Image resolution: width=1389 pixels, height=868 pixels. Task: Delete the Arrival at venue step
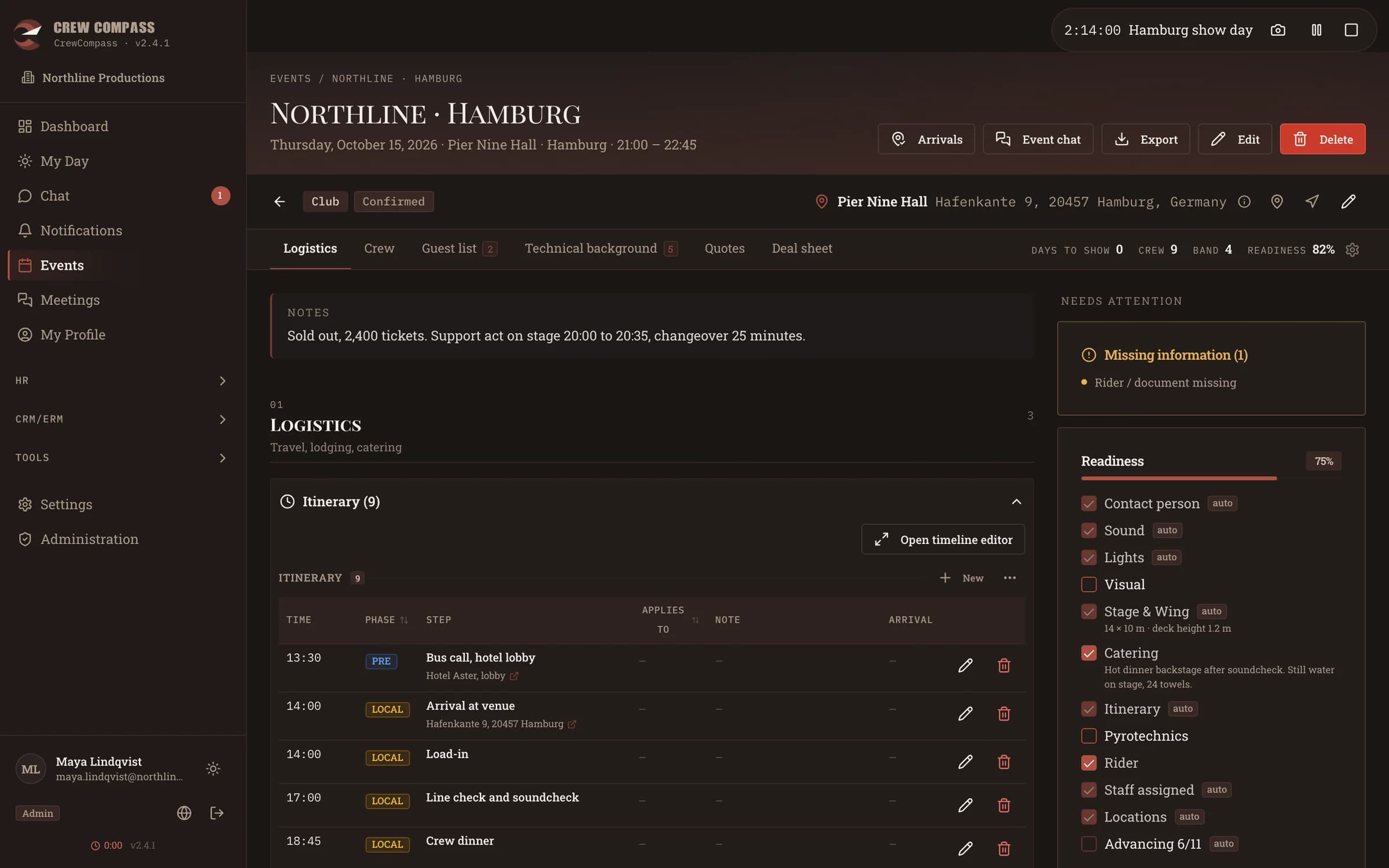[1004, 713]
